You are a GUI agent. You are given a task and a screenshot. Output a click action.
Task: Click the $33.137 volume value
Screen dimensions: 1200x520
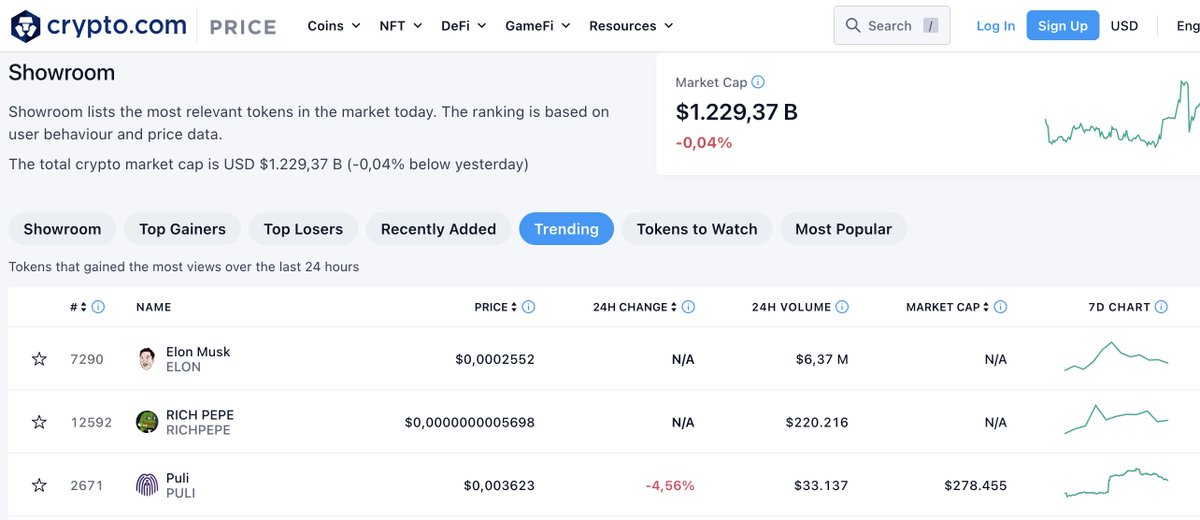tap(821, 485)
